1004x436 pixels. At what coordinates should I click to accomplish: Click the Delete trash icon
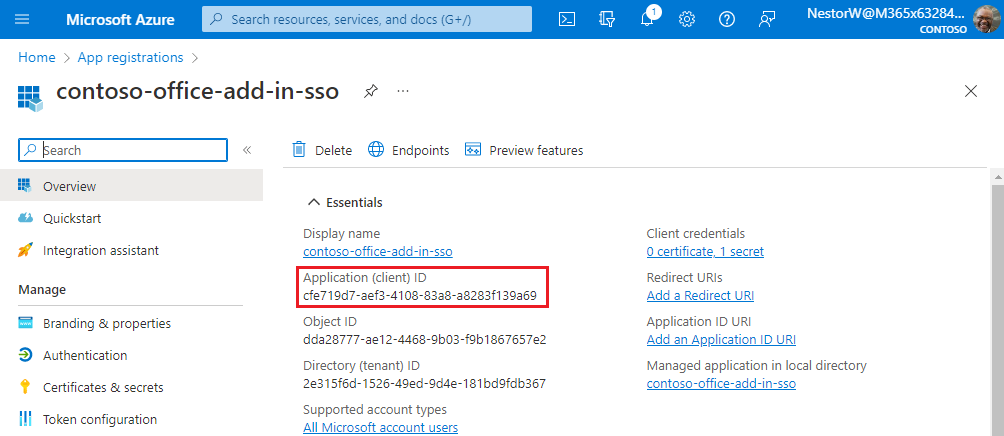point(298,150)
